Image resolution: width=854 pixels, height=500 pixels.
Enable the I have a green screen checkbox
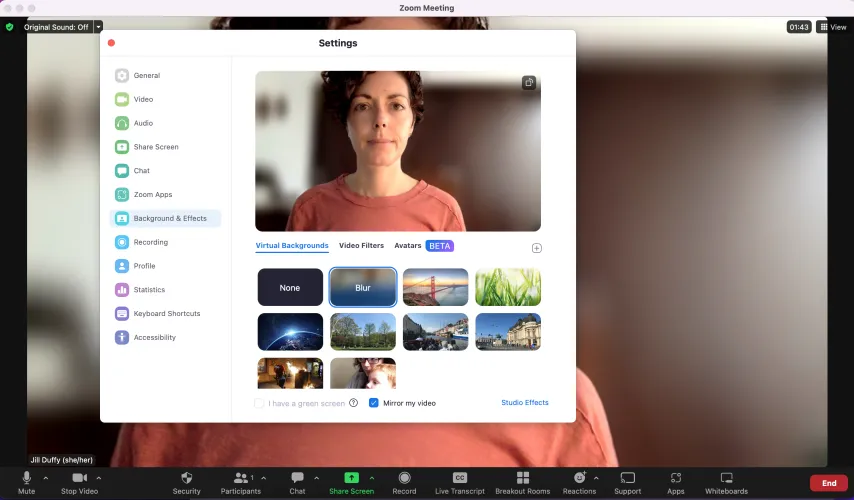259,403
